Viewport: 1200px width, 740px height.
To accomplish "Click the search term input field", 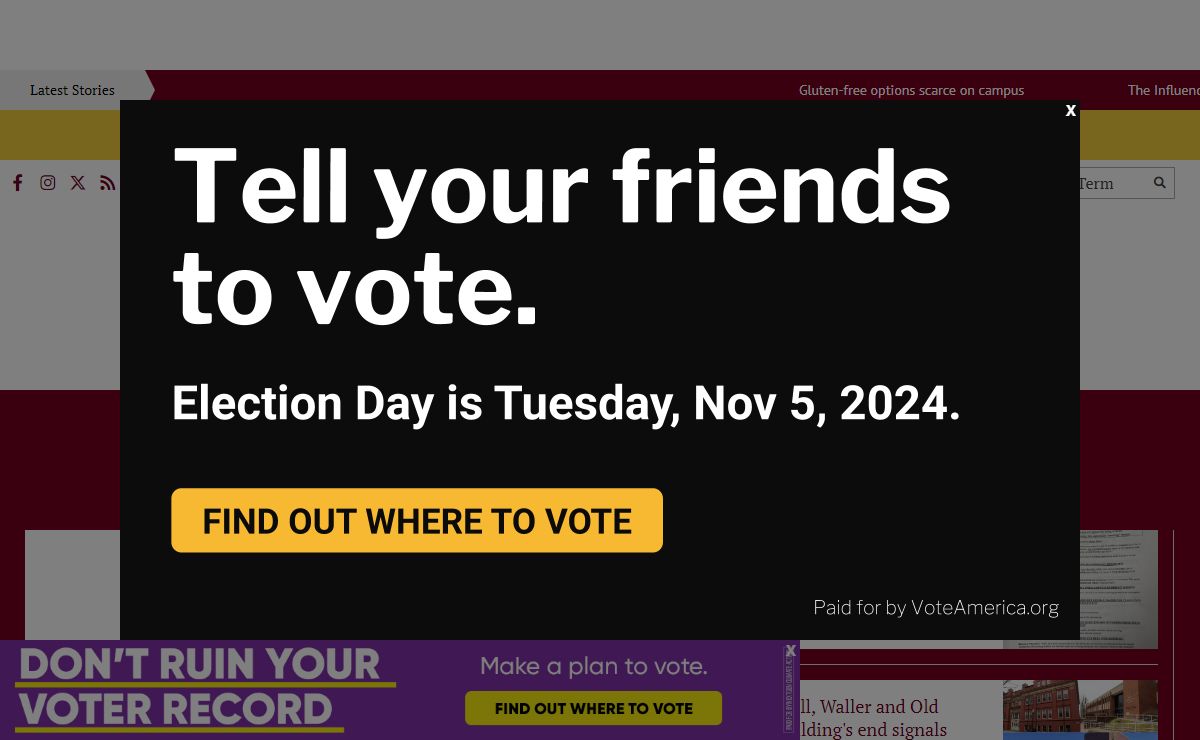I will pos(1110,183).
